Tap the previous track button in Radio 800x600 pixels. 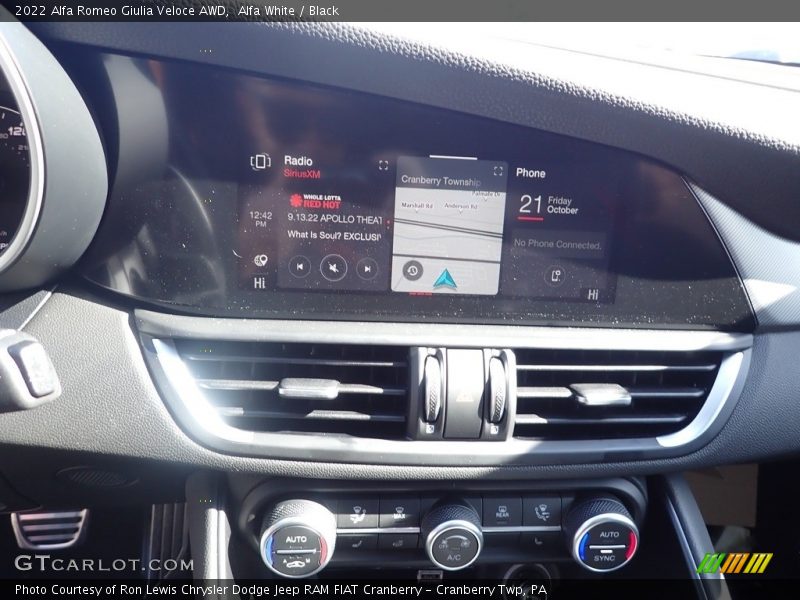[299, 267]
